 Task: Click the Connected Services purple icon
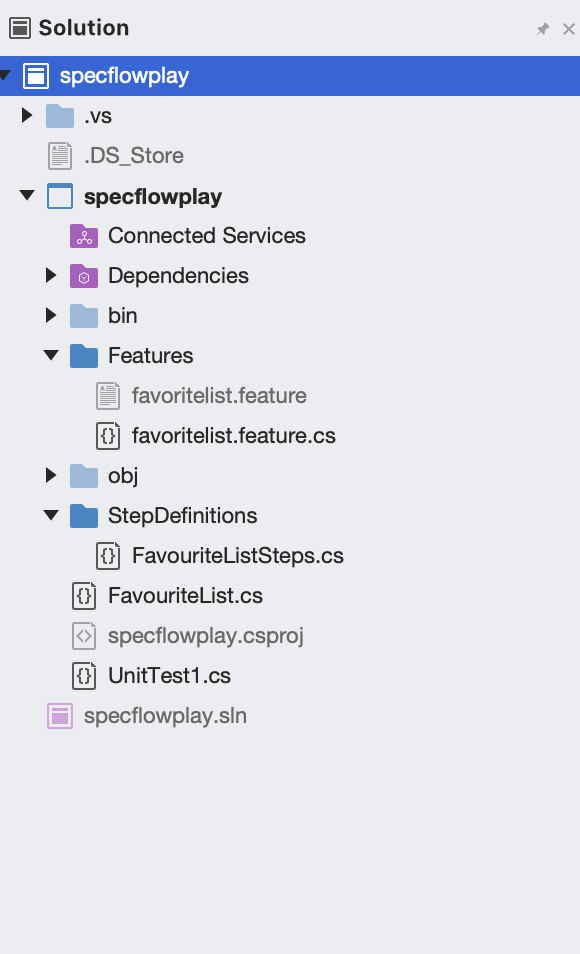tap(84, 236)
